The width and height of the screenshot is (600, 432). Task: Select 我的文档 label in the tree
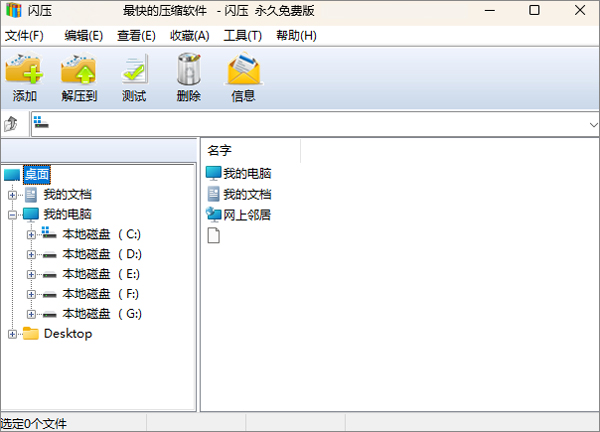67,194
